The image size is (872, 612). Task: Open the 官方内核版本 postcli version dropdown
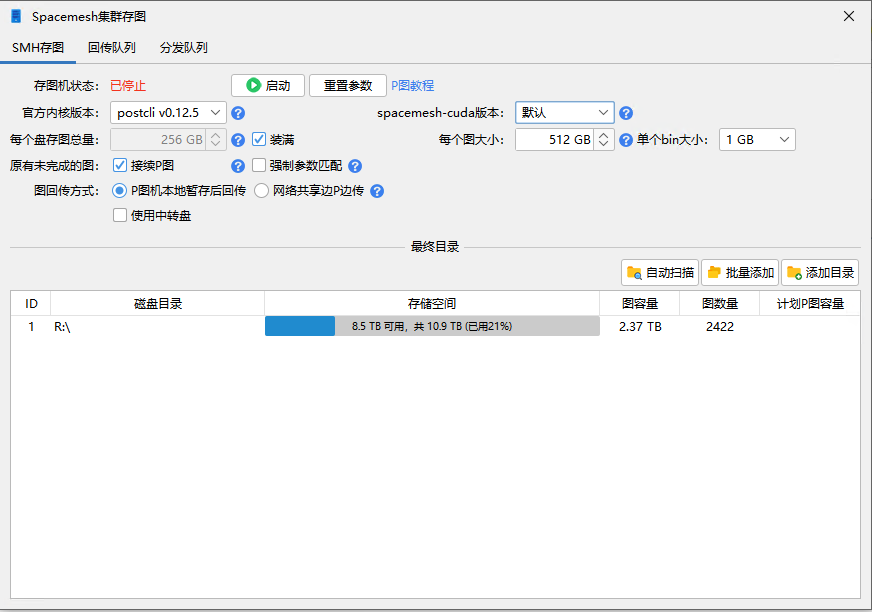pos(168,113)
